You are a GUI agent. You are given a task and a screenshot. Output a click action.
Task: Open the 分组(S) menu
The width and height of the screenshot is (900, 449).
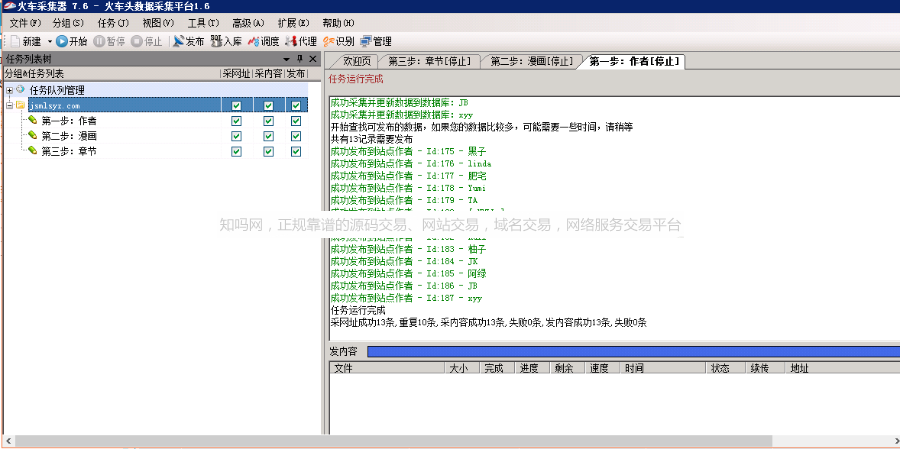[68, 23]
